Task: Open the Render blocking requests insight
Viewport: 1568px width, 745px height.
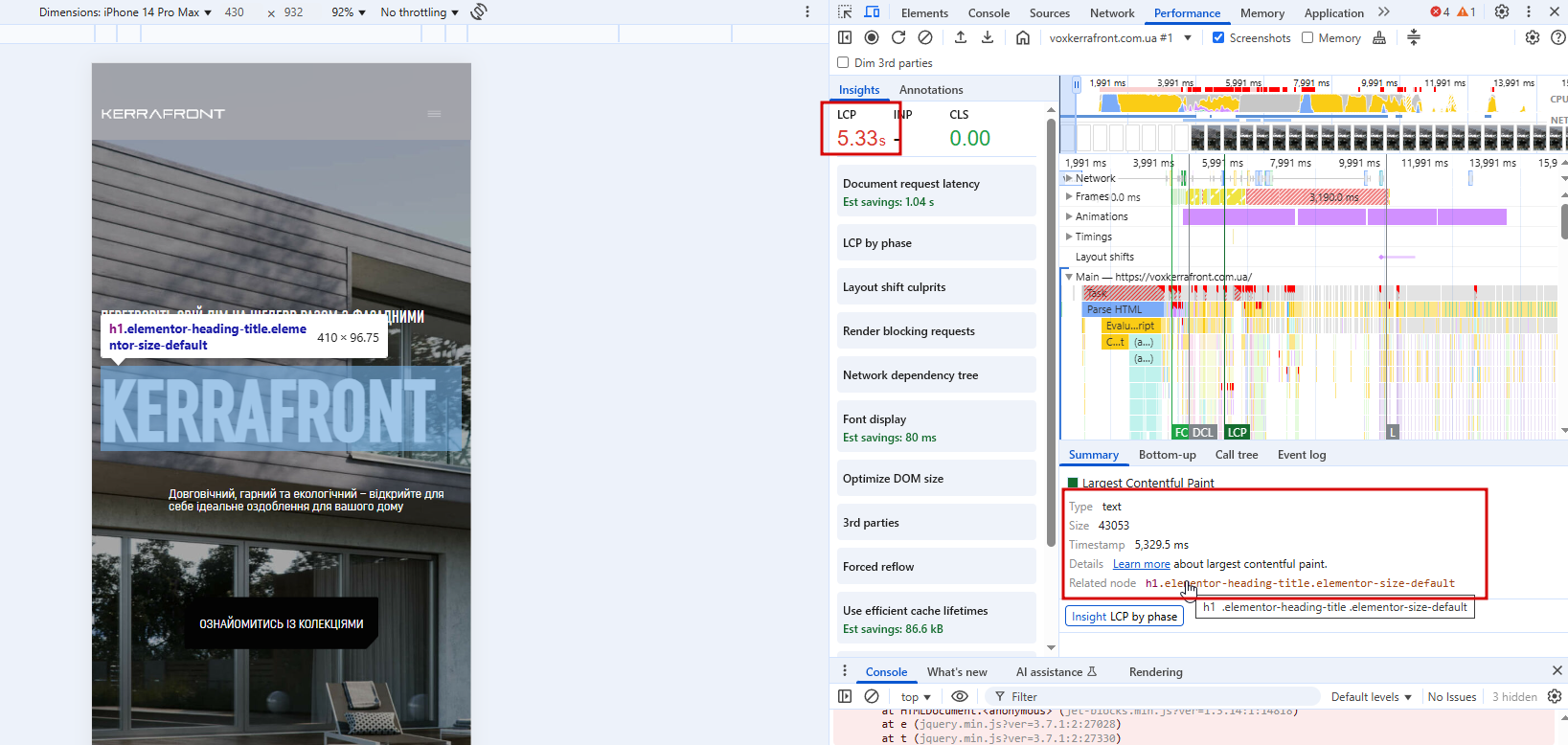Action: (x=937, y=330)
